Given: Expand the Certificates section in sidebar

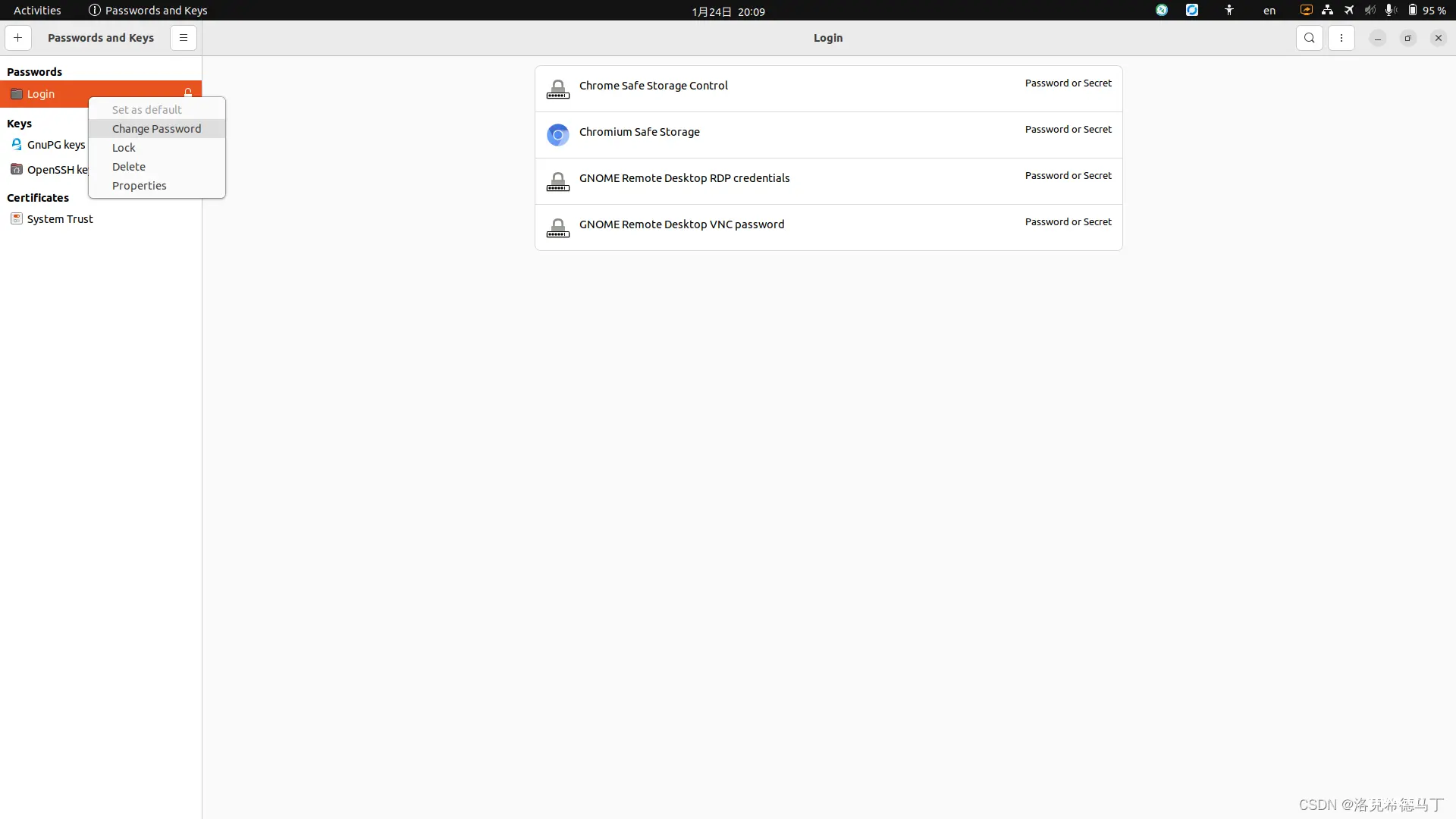Looking at the screenshot, I should 36,197.
